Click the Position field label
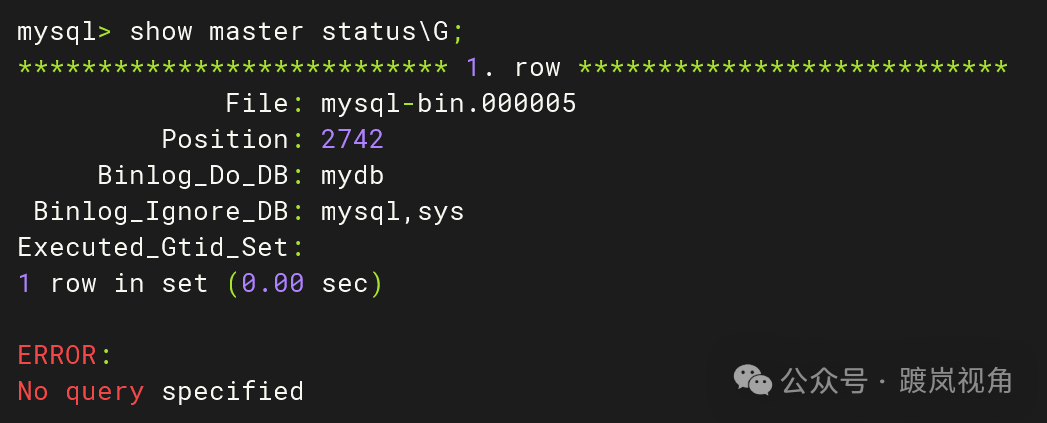 tap(225, 140)
